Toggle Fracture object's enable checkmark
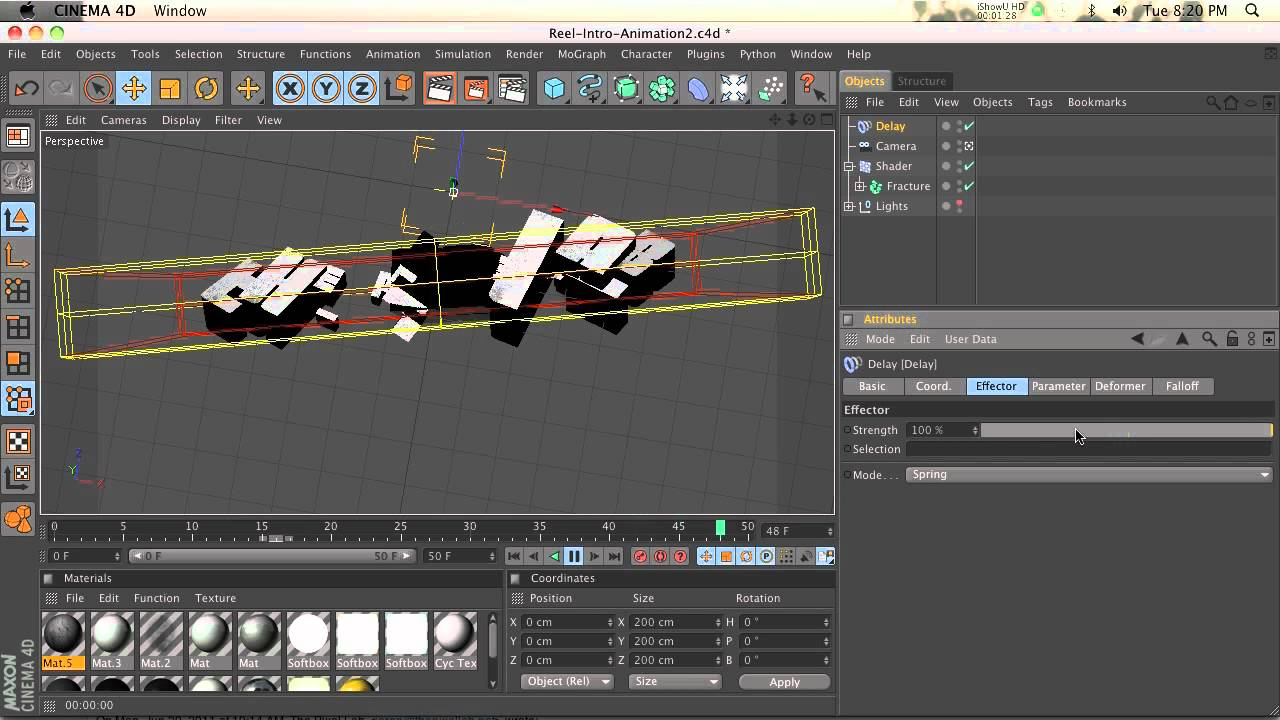Image resolution: width=1280 pixels, height=720 pixels. click(x=969, y=186)
